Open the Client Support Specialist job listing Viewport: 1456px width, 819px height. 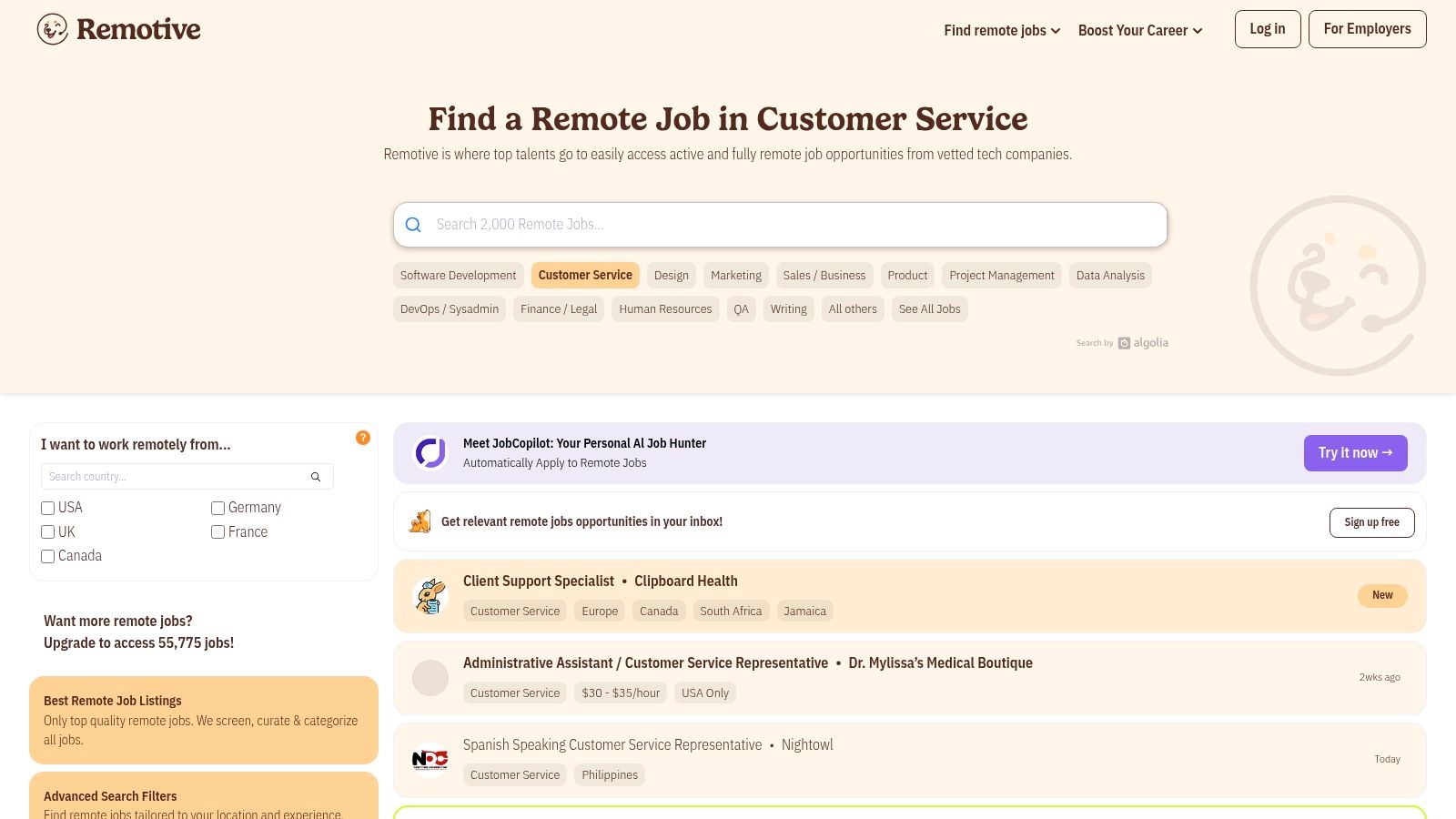tap(539, 581)
